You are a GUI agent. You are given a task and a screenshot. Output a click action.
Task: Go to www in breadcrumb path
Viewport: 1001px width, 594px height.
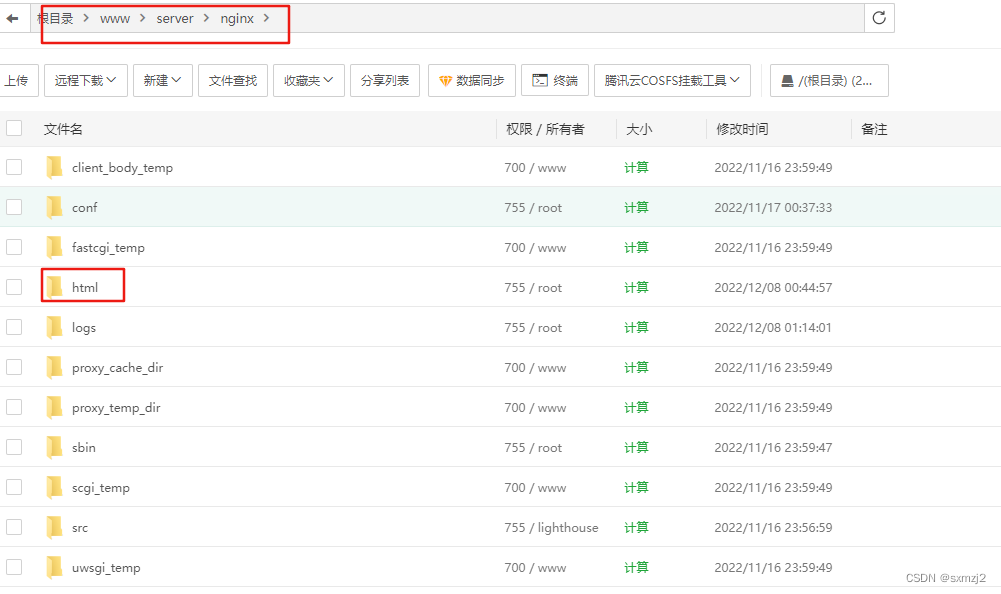(115, 19)
